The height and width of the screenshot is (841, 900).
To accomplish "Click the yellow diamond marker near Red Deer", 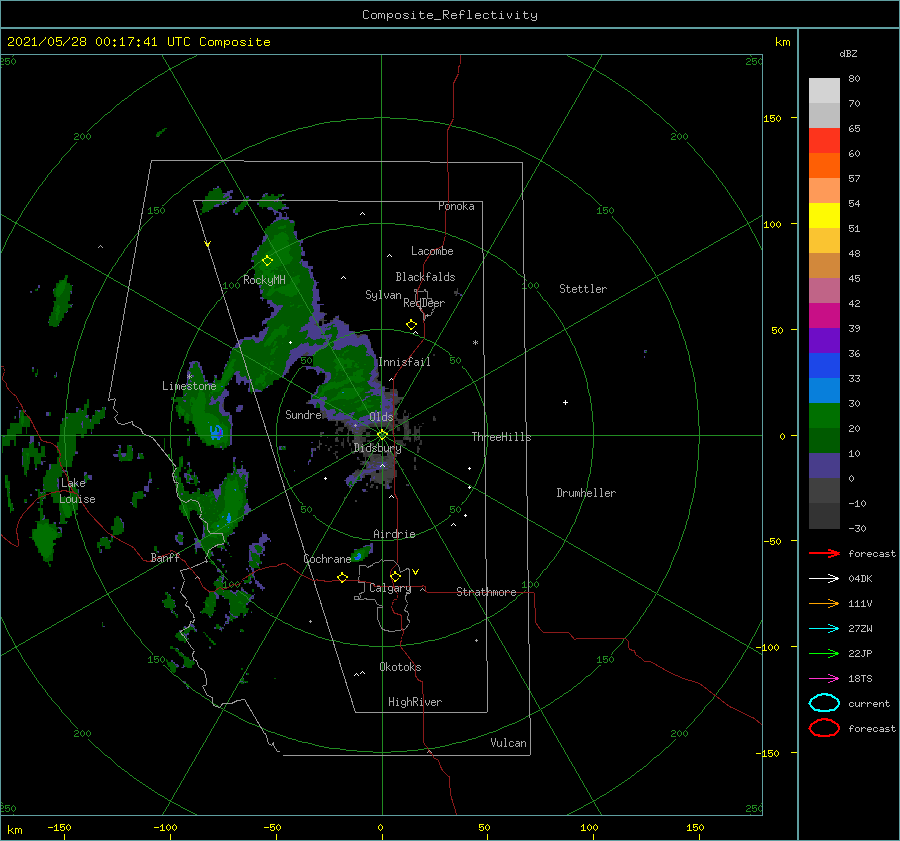I will tap(411, 325).
